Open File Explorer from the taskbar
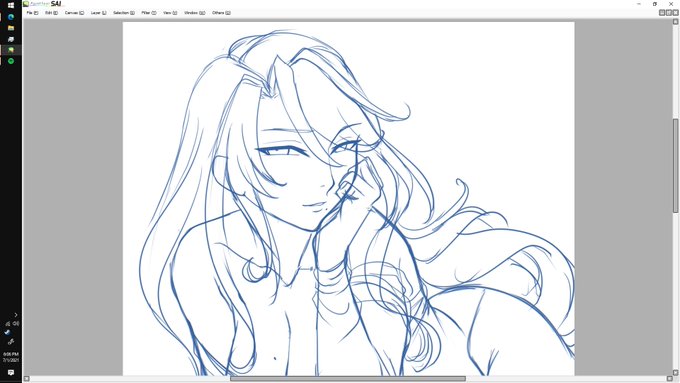The image size is (680, 383). pos(11,28)
